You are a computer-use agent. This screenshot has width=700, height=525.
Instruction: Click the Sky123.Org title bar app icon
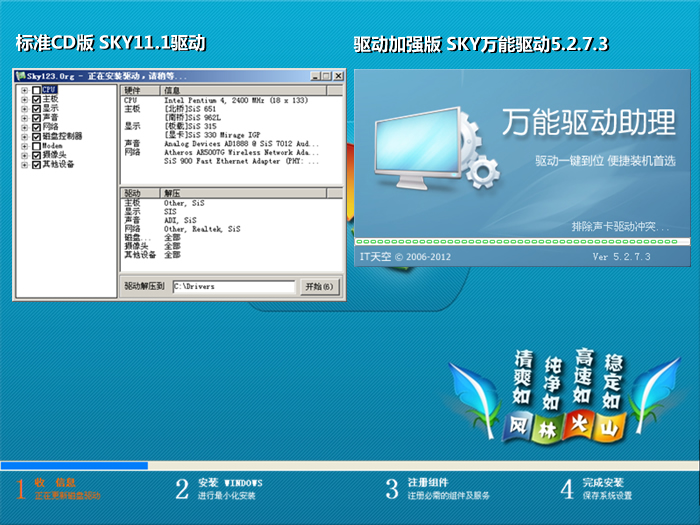[x=22, y=76]
